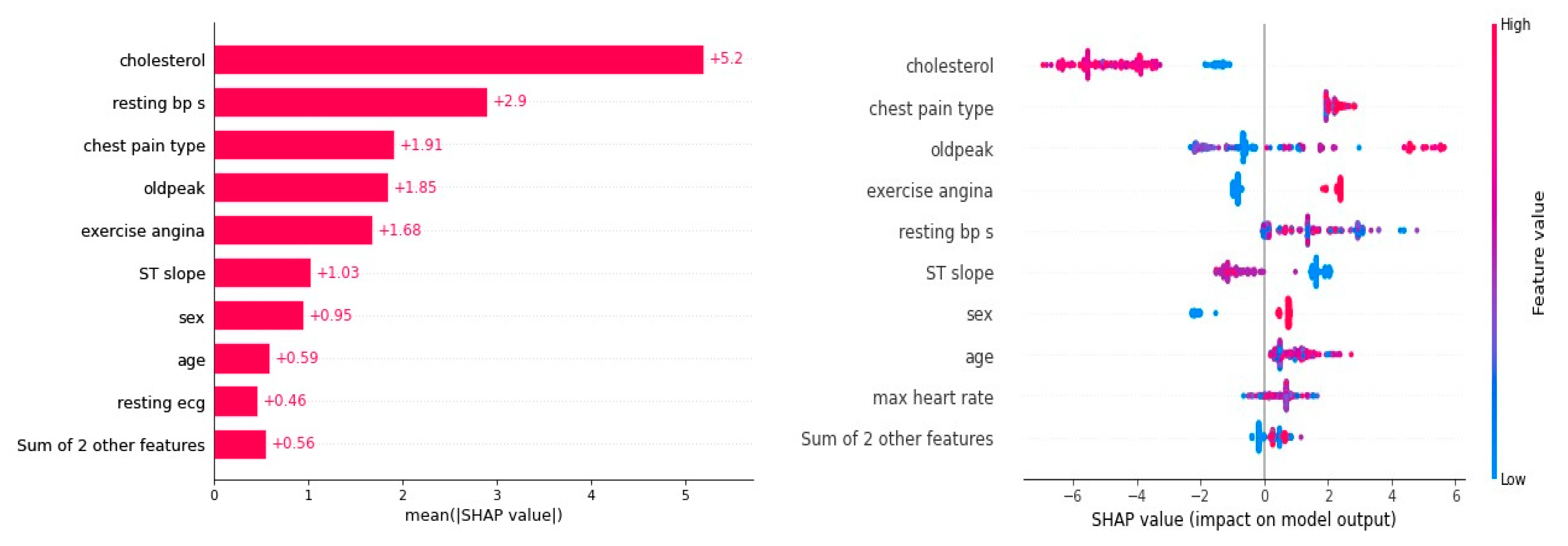Click the age bar in the bar chart
Screen dimensions: 1568x546
[x=241, y=358]
